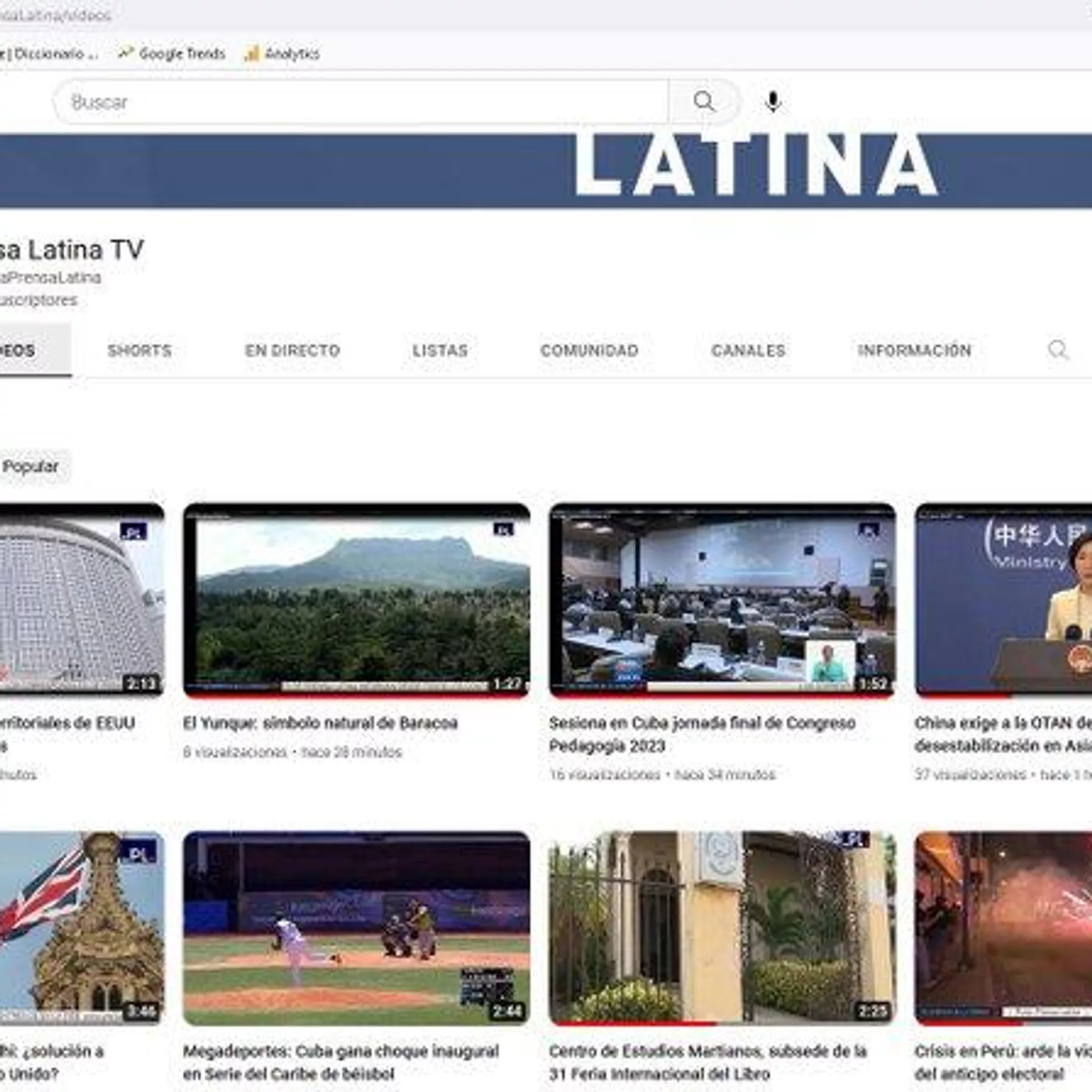Switch to the En Directo tab

292,350
